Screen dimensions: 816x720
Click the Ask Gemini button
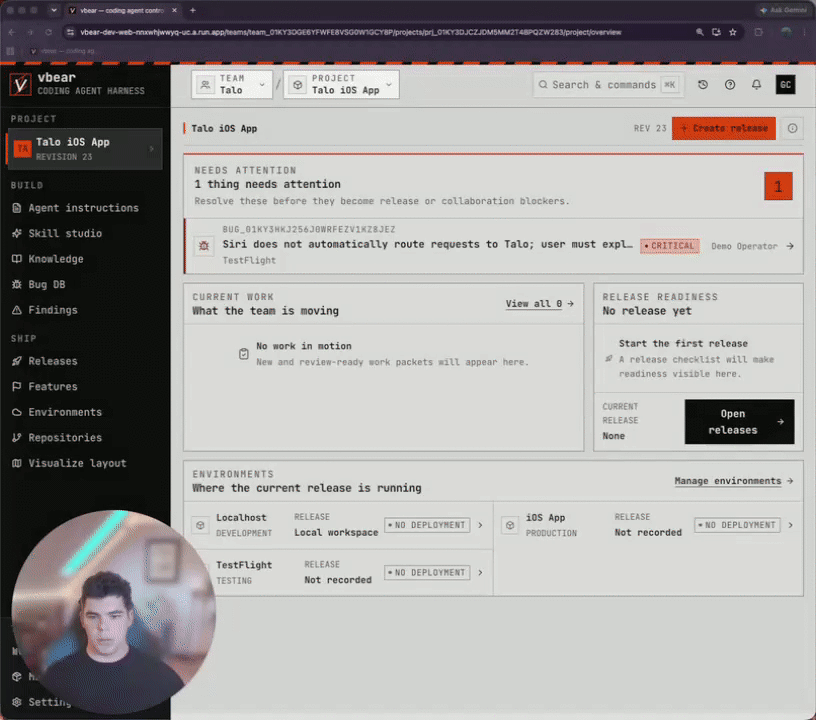coord(784,10)
